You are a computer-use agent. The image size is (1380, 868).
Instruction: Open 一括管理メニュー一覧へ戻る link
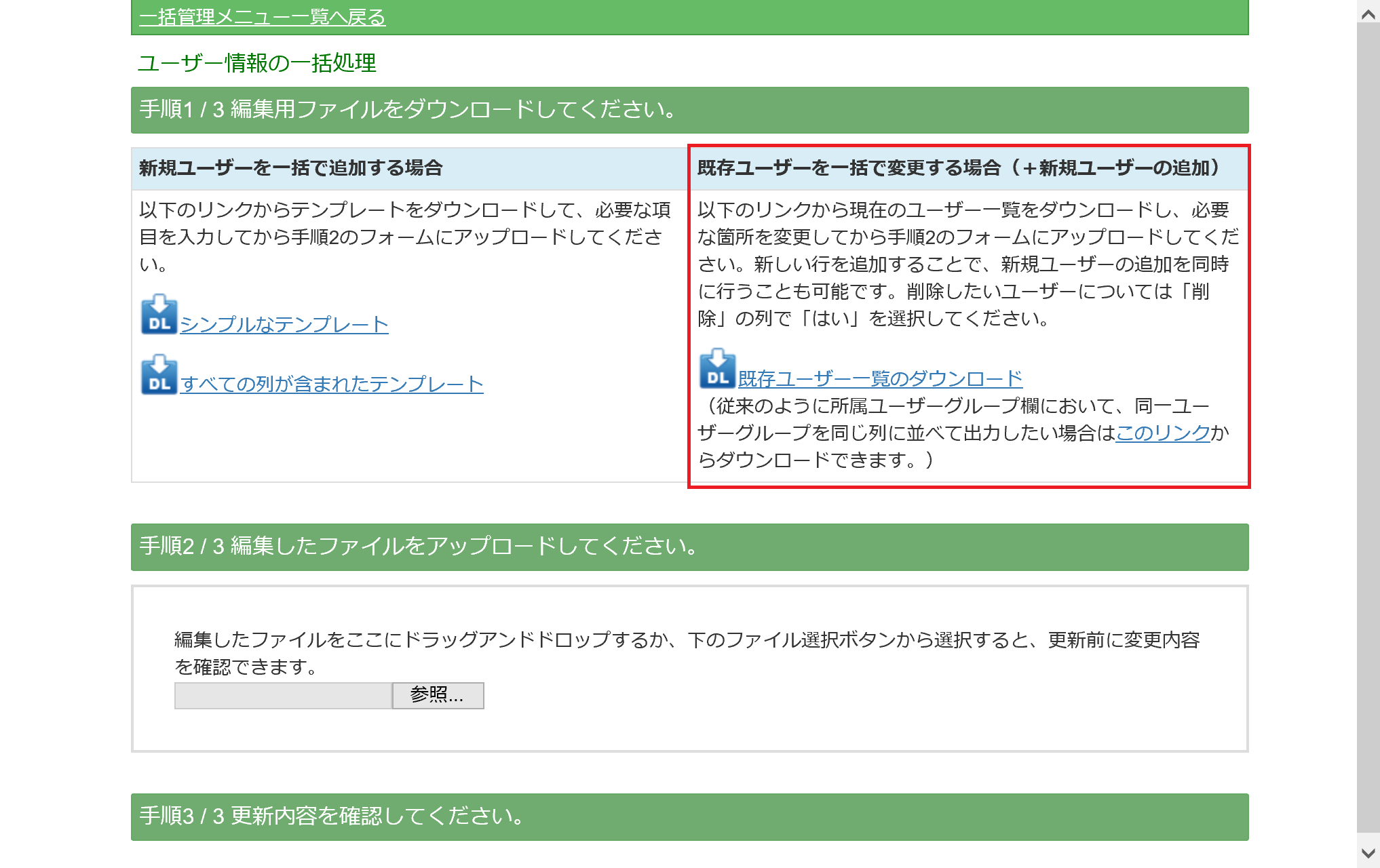[x=262, y=17]
